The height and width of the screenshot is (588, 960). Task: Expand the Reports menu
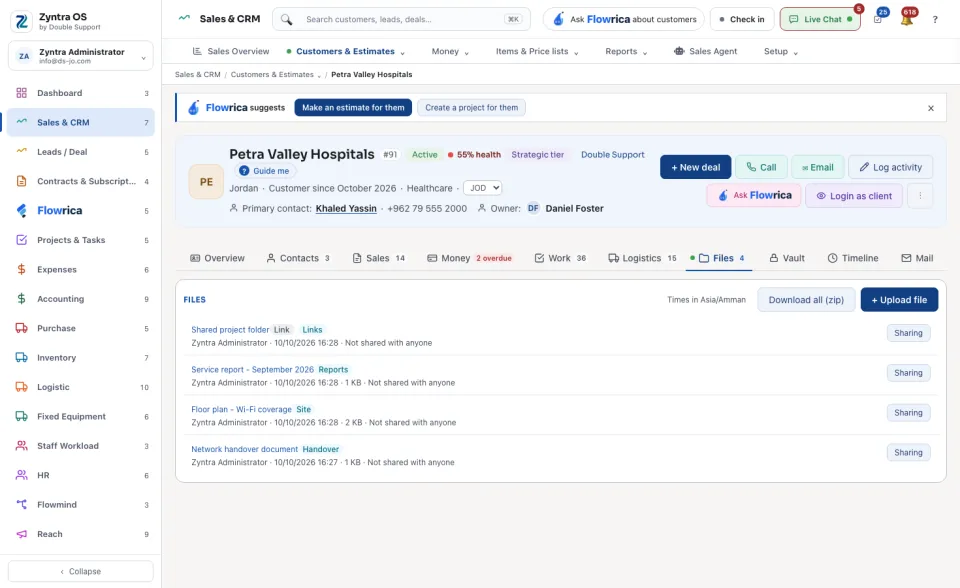click(x=626, y=51)
